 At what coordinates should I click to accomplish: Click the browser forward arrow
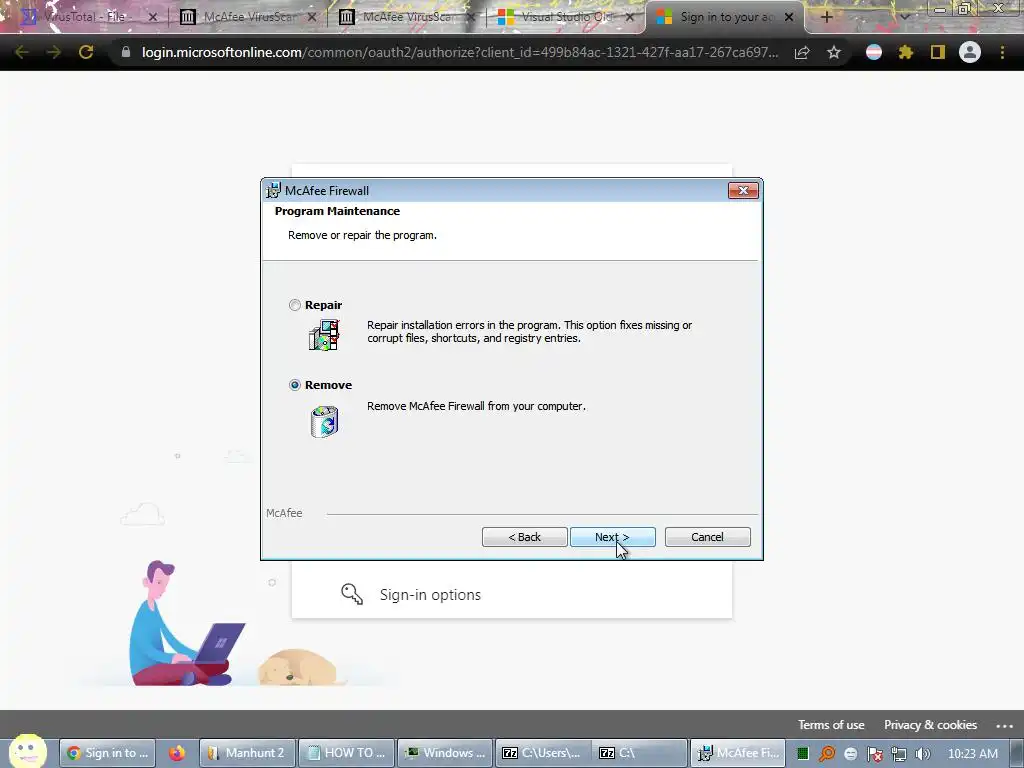(x=54, y=52)
